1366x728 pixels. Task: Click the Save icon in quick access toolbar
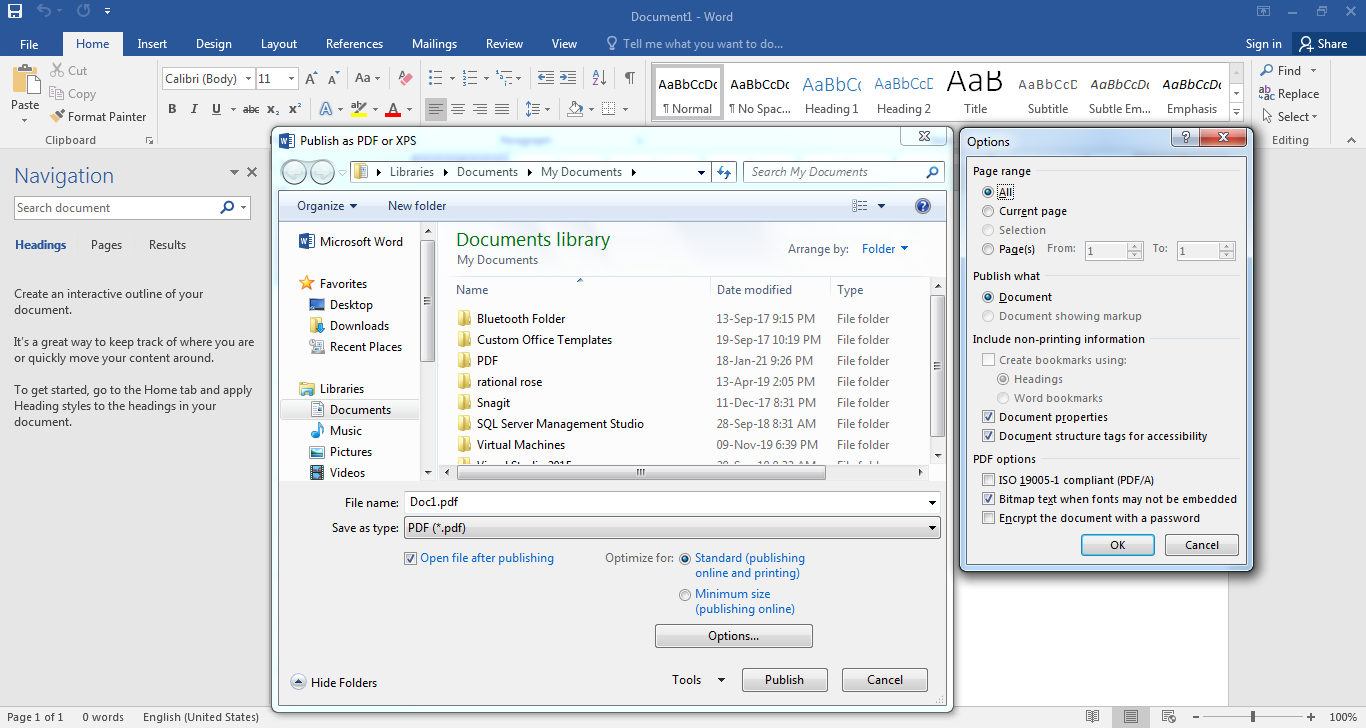(x=15, y=13)
